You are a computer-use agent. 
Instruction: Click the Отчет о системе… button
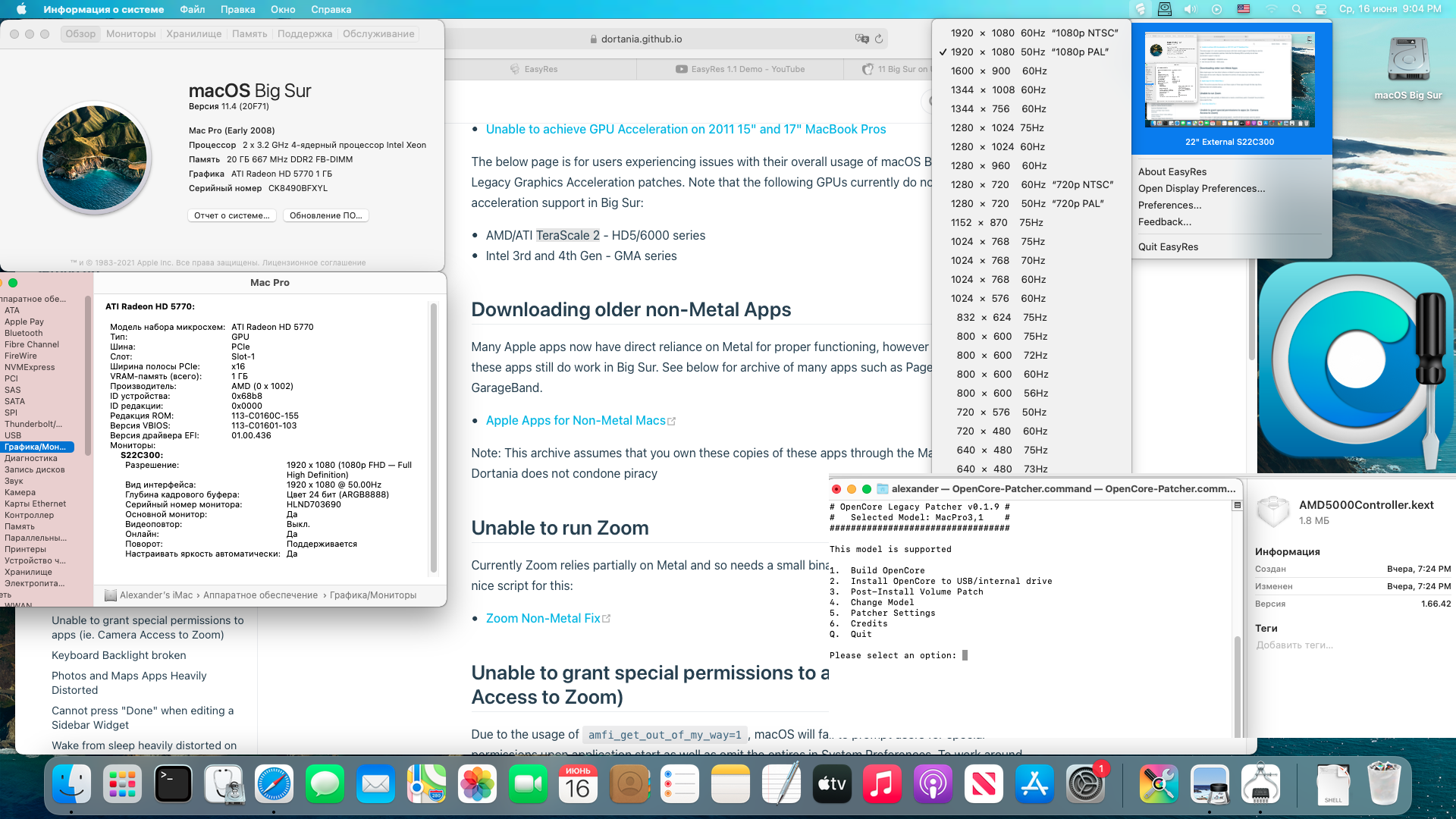(x=232, y=215)
